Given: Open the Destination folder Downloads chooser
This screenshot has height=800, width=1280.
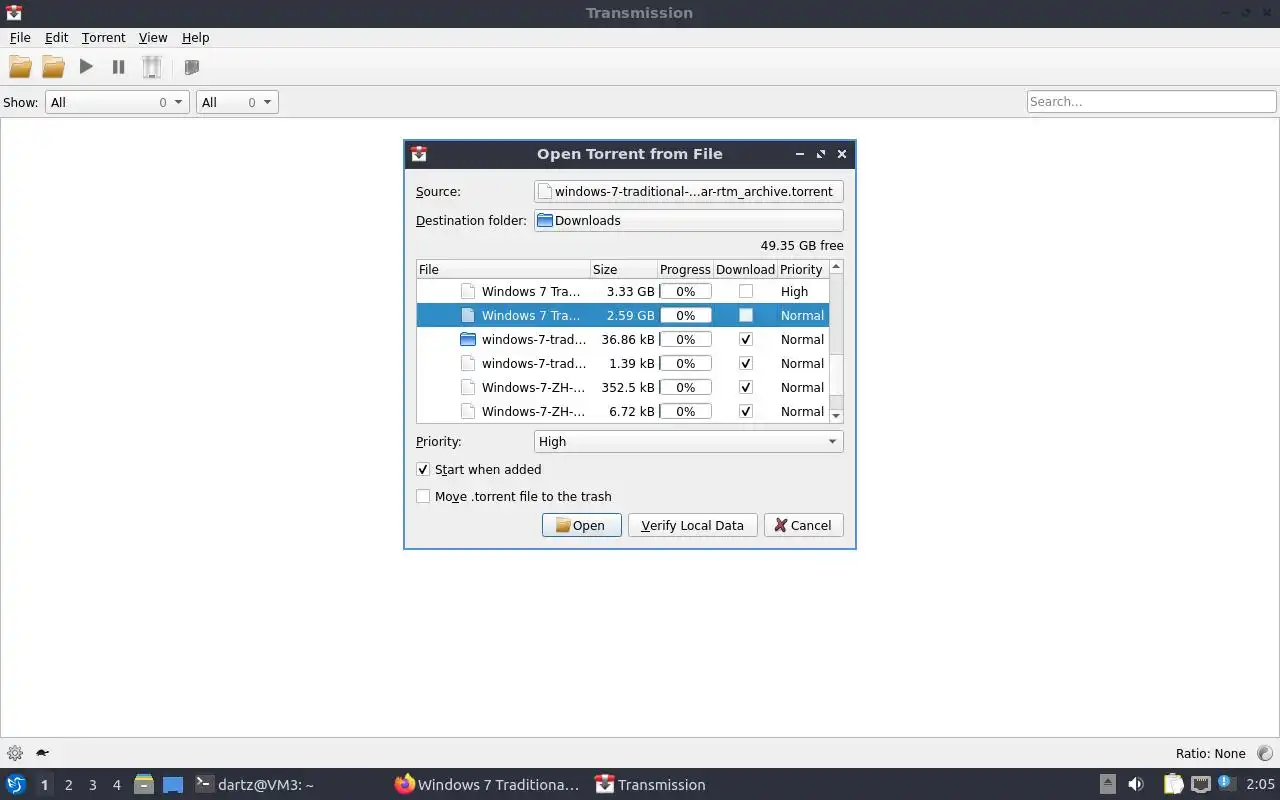Looking at the screenshot, I should pos(689,220).
